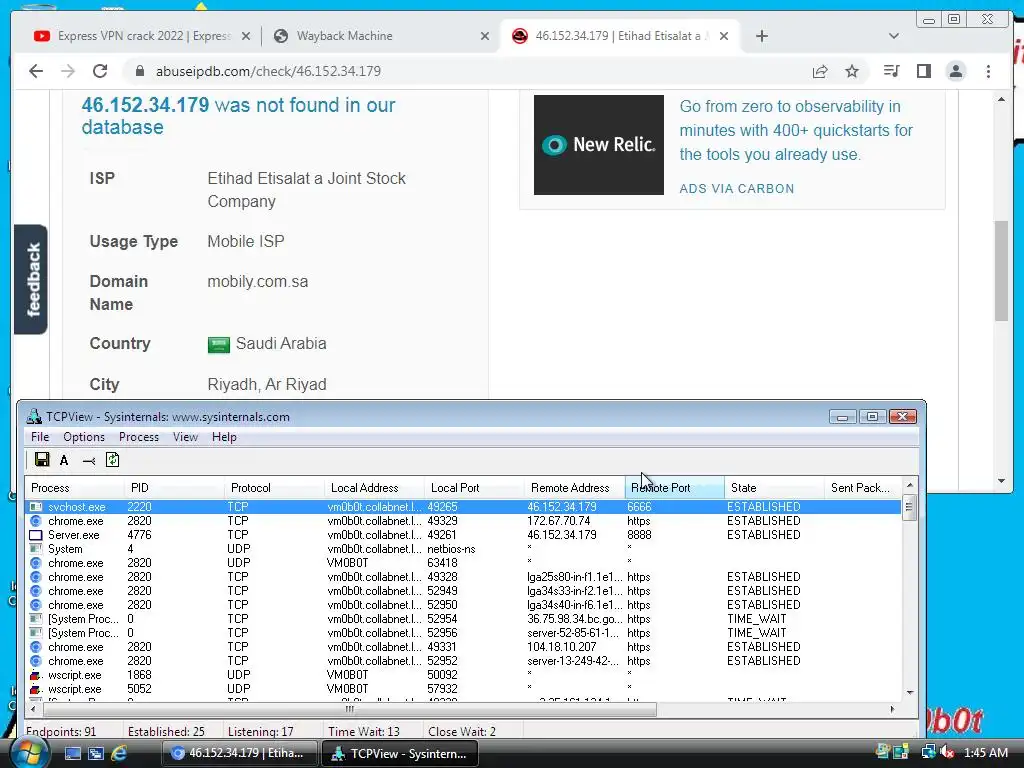Open TCPView View menu
The width and height of the screenshot is (1024, 768).
point(185,437)
